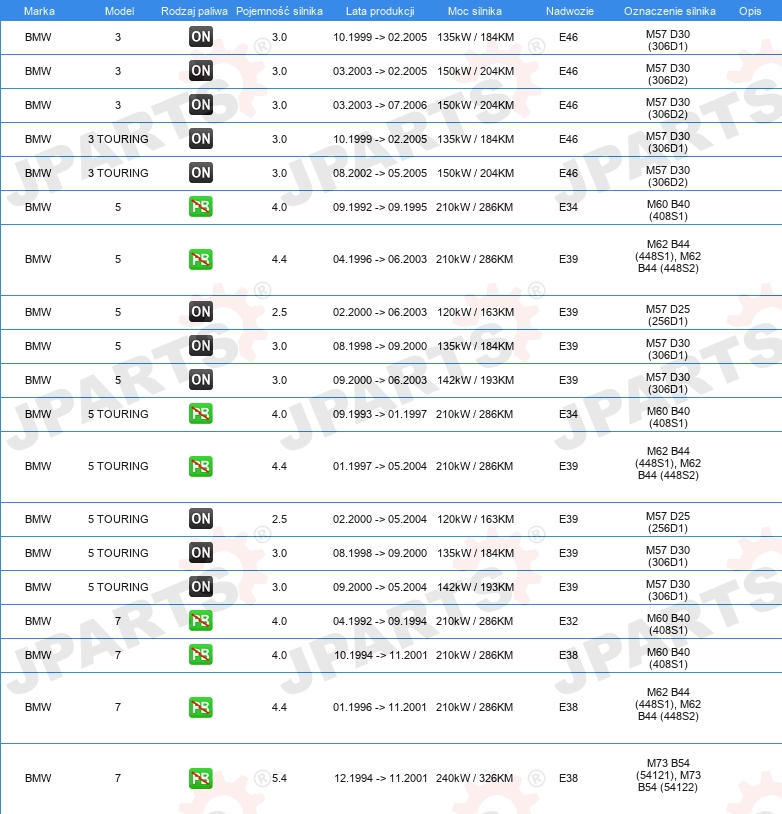Screen dimensions: 782x814
Task: Select the date range 02.2000 -> 06.2003
Action: (x=380, y=312)
